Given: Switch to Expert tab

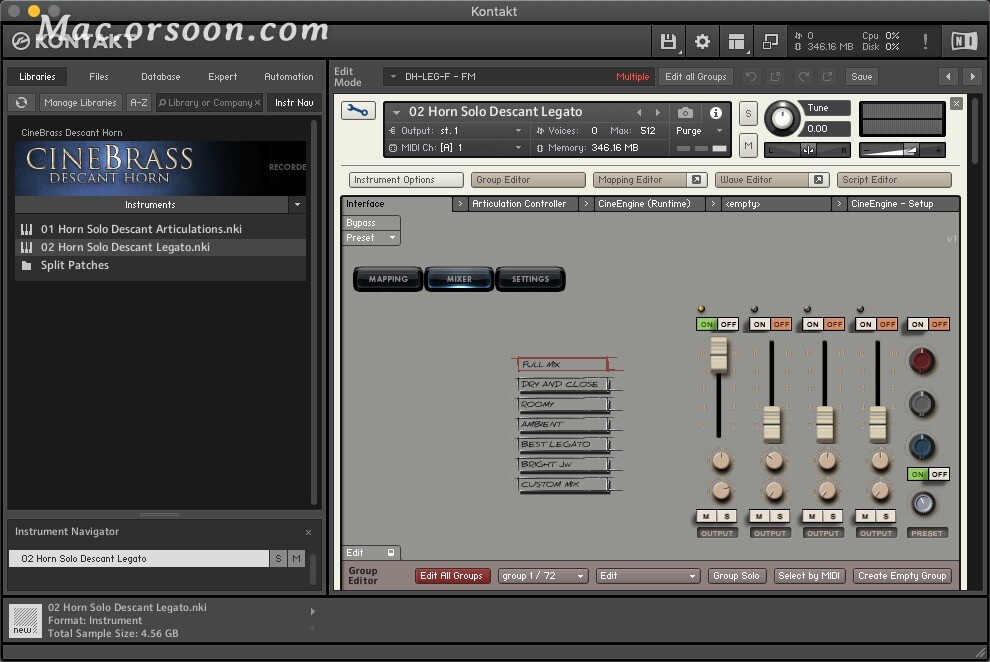Looking at the screenshot, I should click(x=222, y=76).
